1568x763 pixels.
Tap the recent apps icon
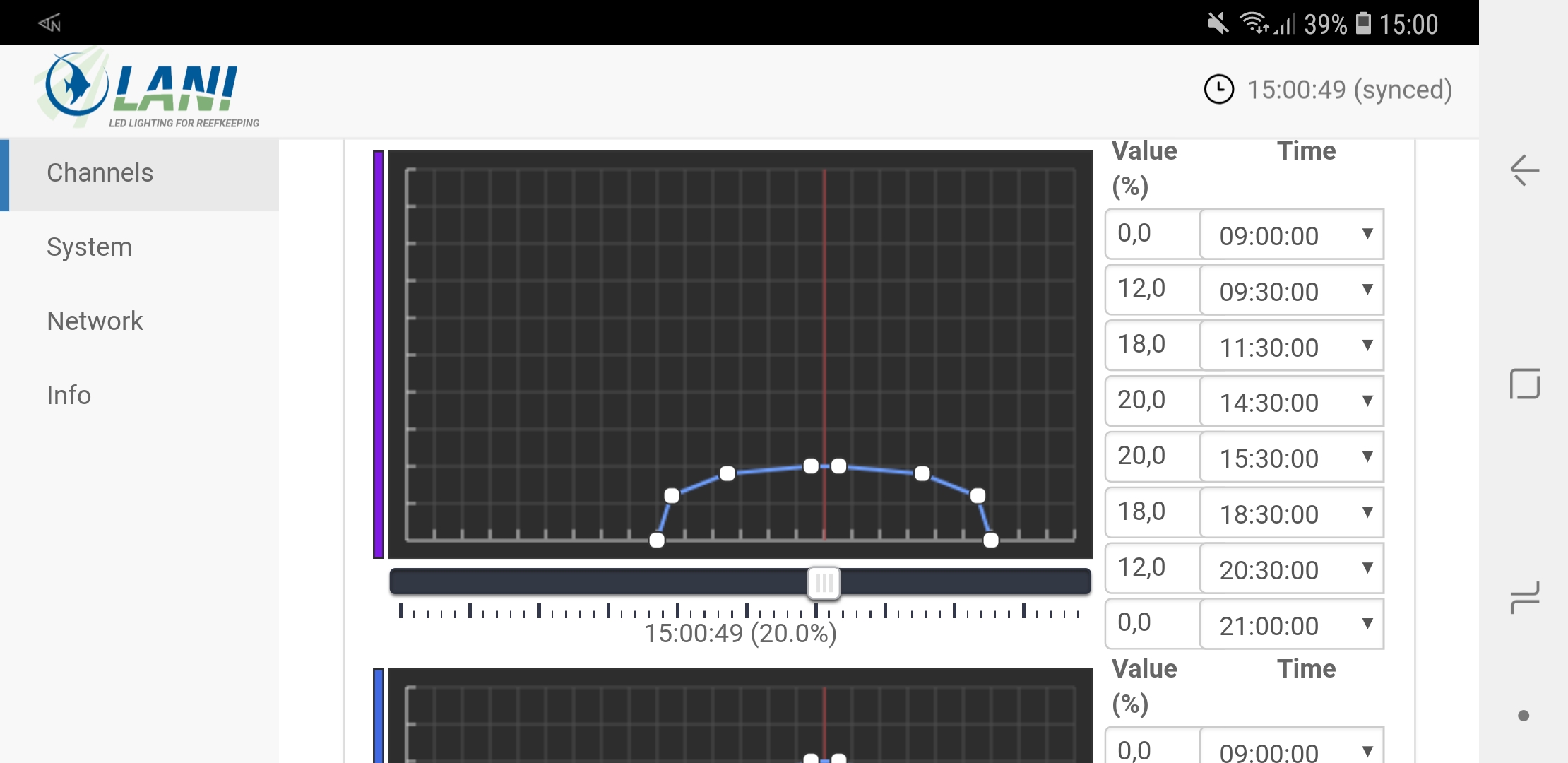(1524, 598)
